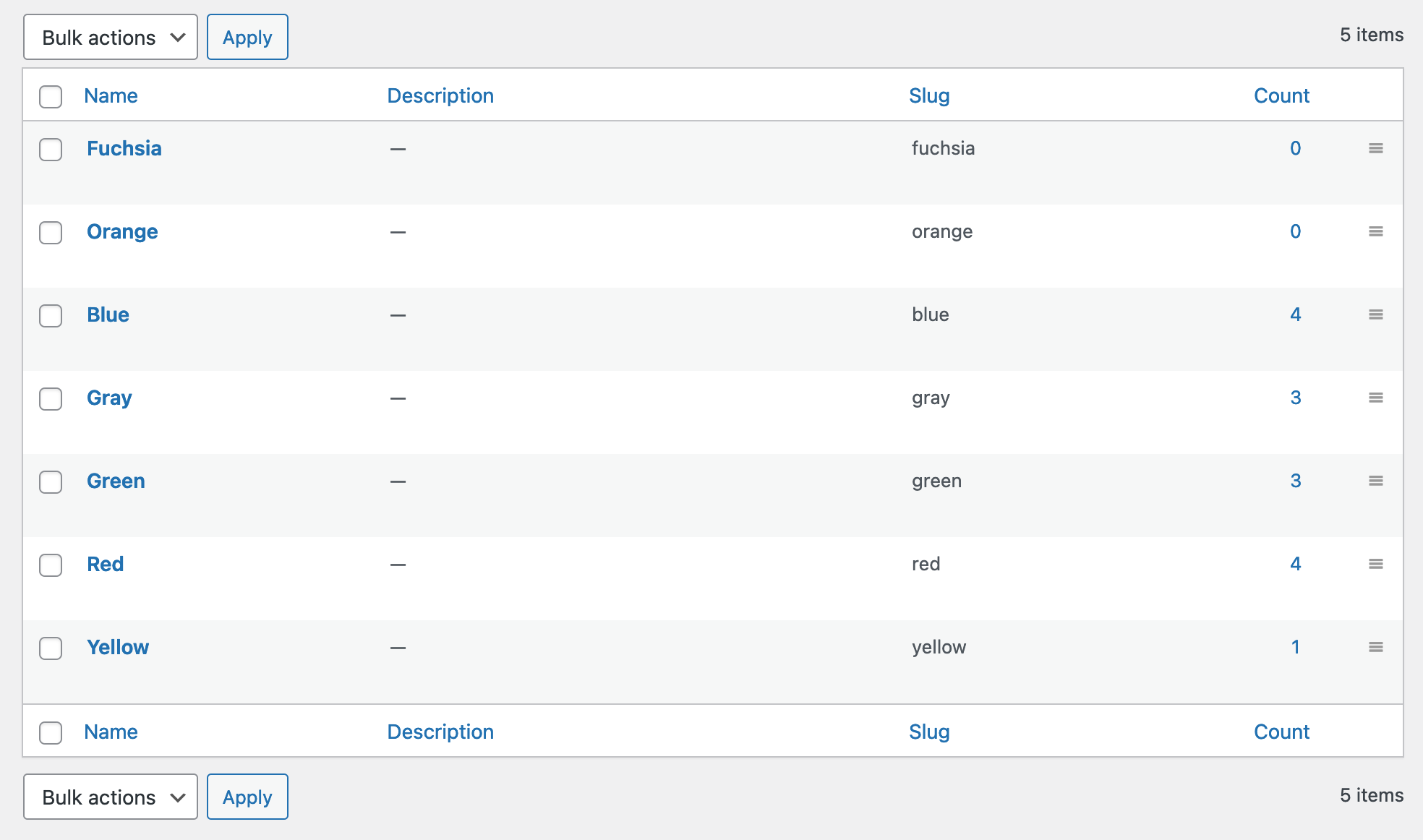Click the row handle icon beside Orange
1423x840 pixels.
(1377, 231)
